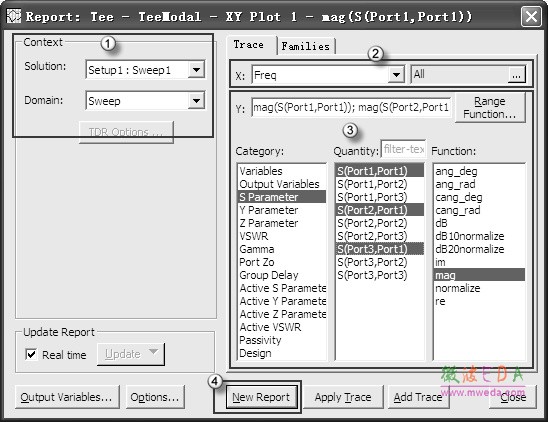Click the app icon in the title bar

click(14, 16)
